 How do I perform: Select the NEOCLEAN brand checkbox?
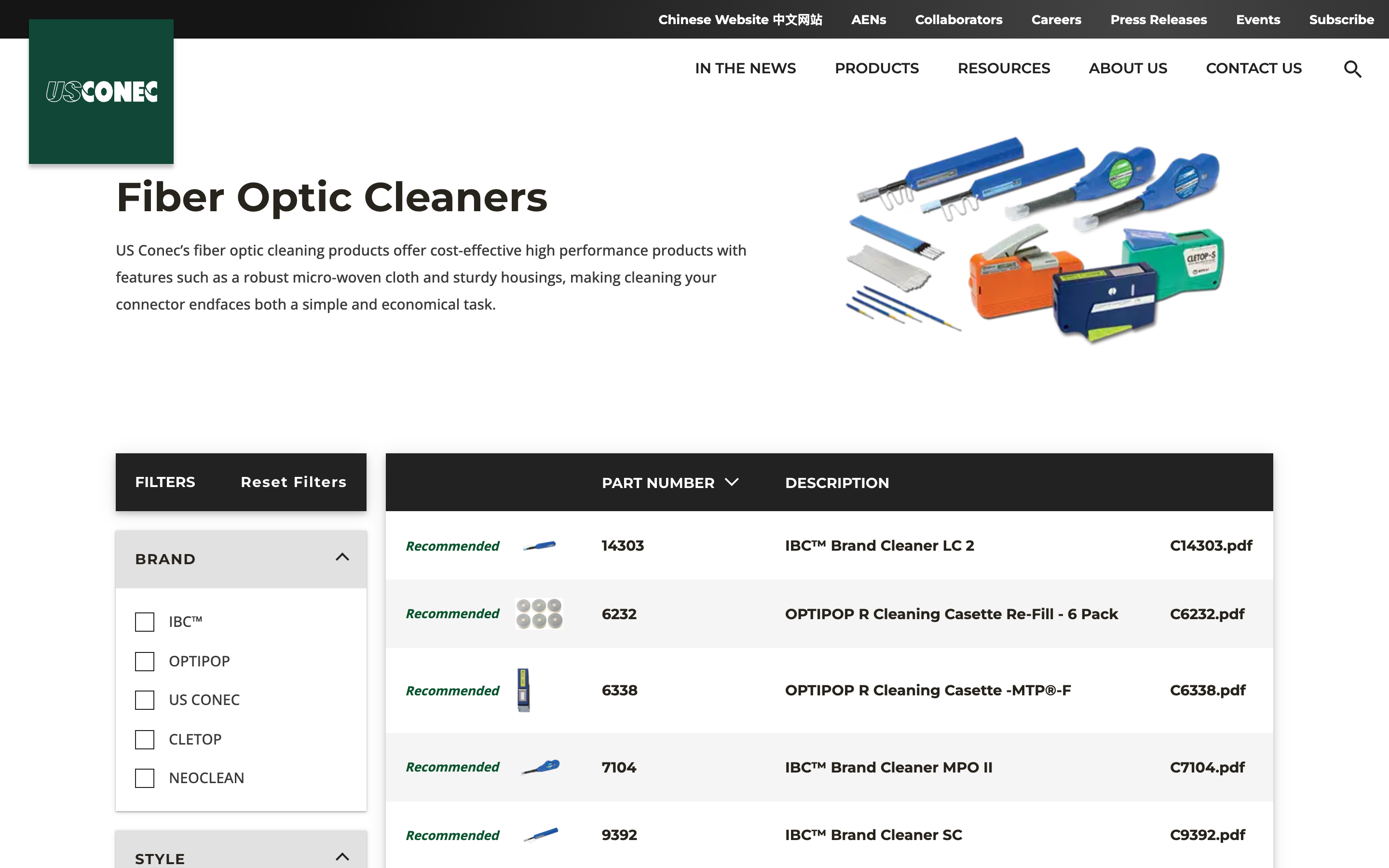145,778
